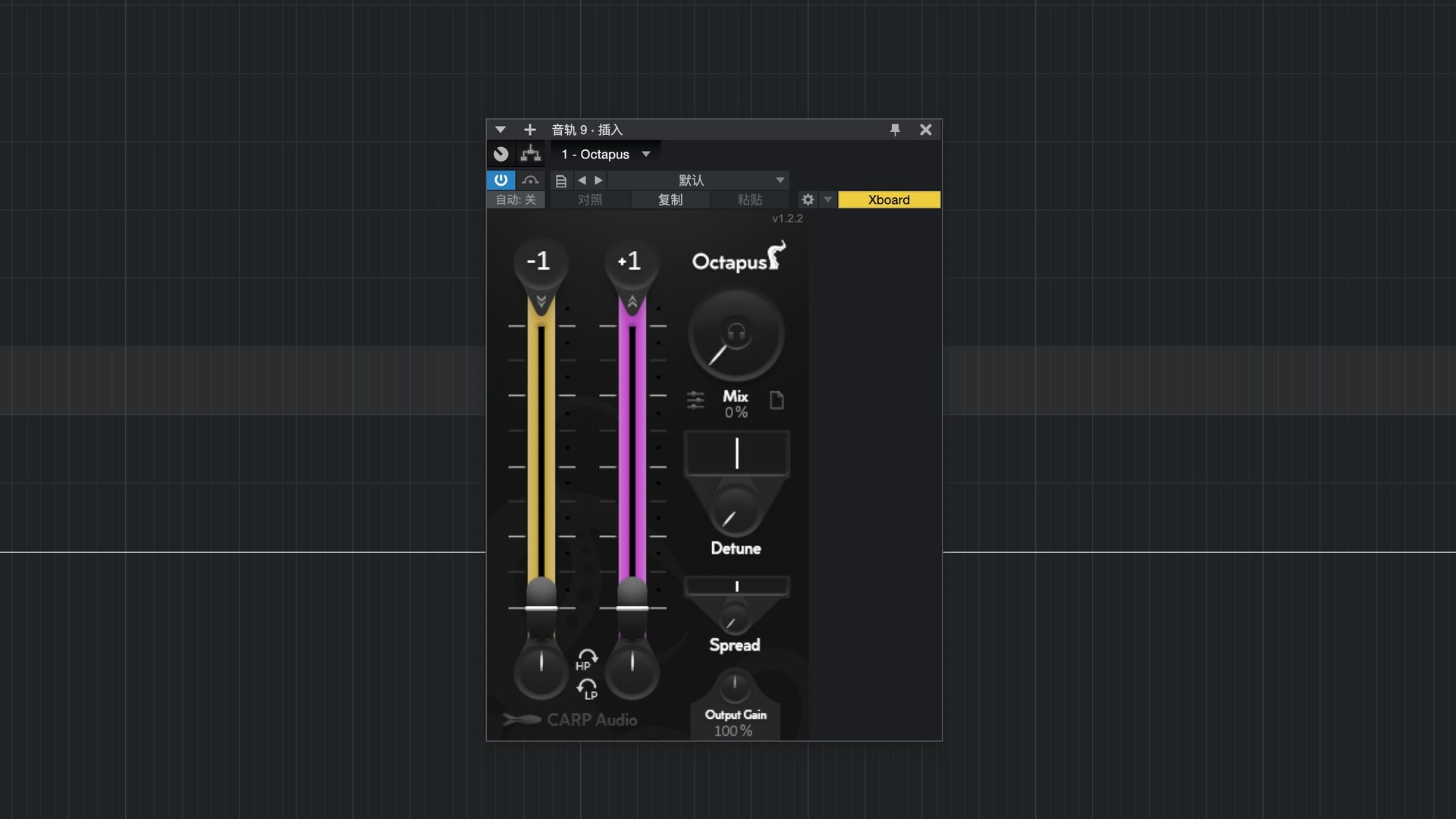Click the sliders icon left of Mix
Screen dimensions: 1456x819
click(x=695, y=400)
